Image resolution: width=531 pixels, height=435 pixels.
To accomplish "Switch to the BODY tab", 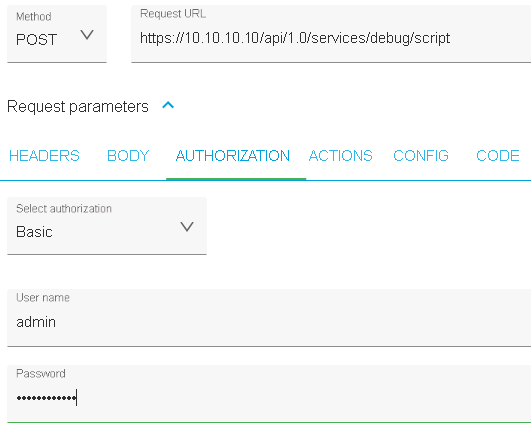I will click(128, 156).
